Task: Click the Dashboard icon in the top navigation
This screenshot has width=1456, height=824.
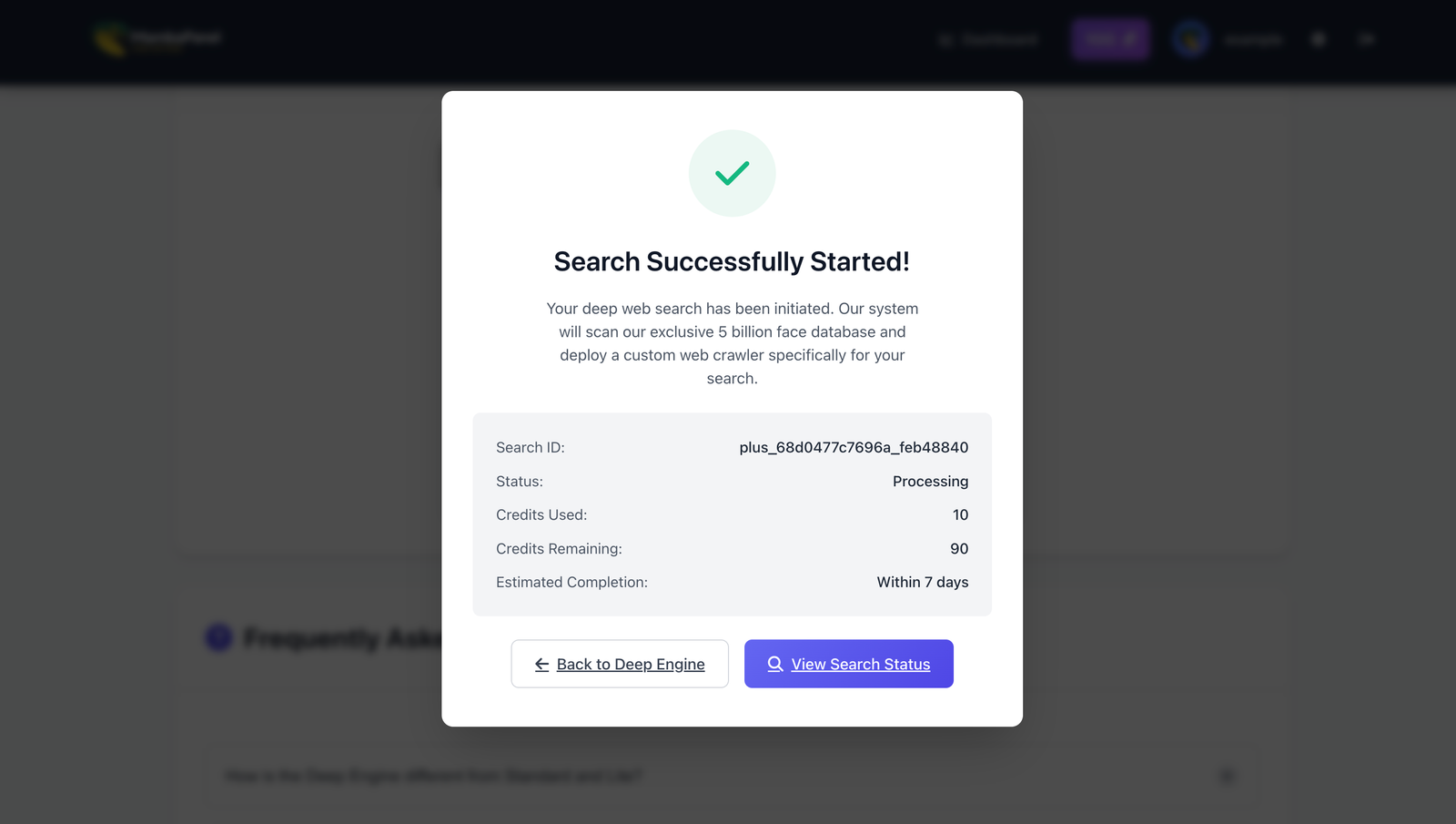Action: pos(945,39)
